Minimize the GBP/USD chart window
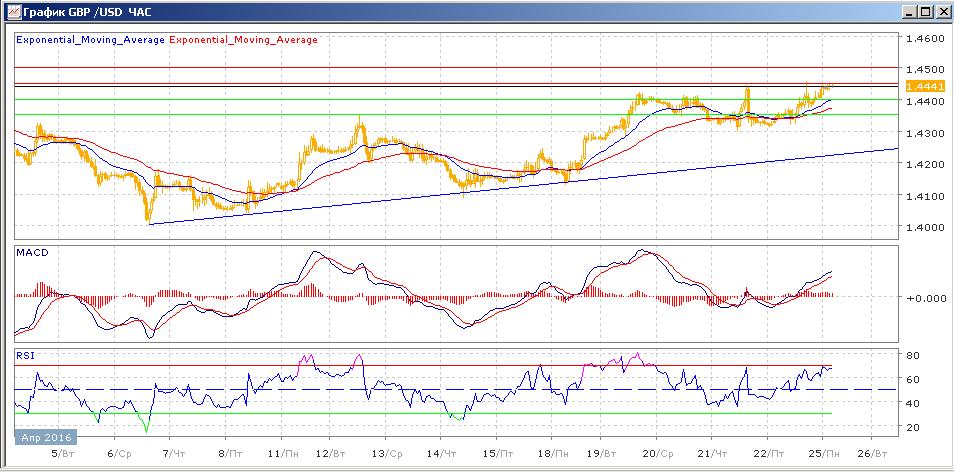The width and height of the screenshot is (954, 472). tap(910, 12)
